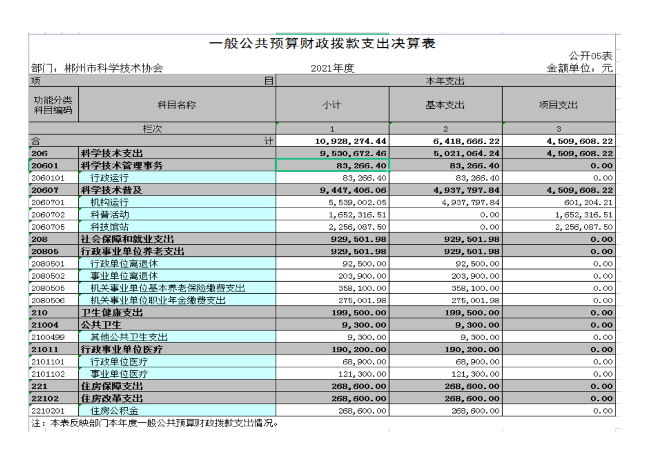This screenshot has width=650, height=459.
Task: Select subtotal 275,001.98 in 2080506 row
Action: (x=332, y=300)
